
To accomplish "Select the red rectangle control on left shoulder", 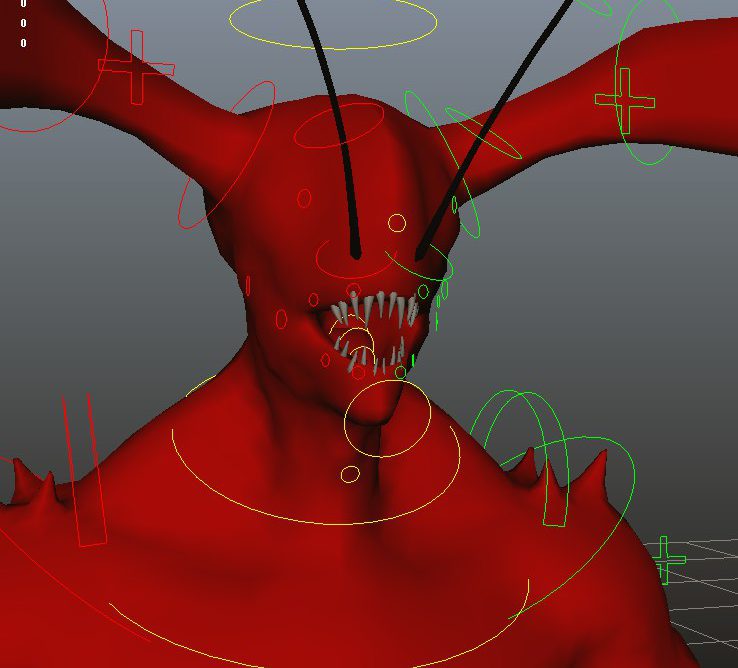I will click(x=84, y=470).
